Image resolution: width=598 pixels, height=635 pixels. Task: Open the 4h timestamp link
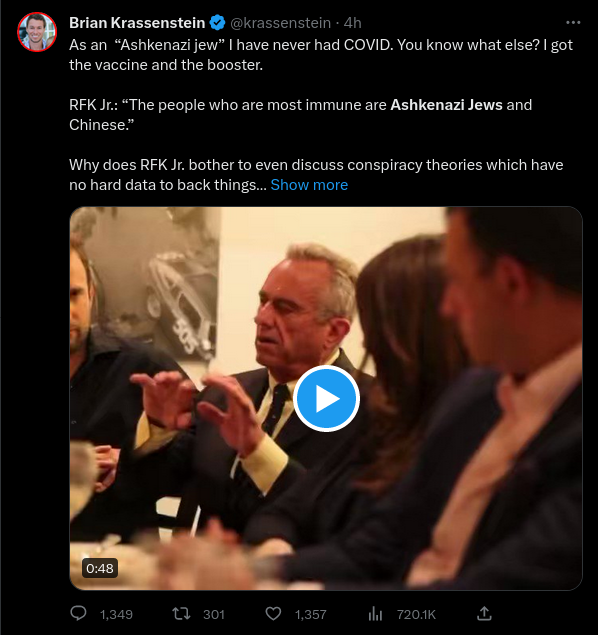pyautogui.click(x=352, y=23)
